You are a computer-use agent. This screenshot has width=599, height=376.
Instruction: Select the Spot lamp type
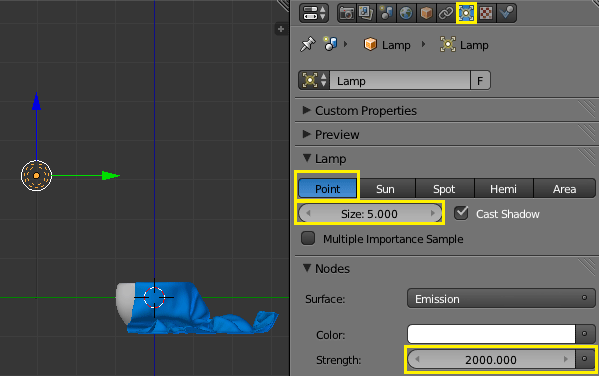click(444, 189)
